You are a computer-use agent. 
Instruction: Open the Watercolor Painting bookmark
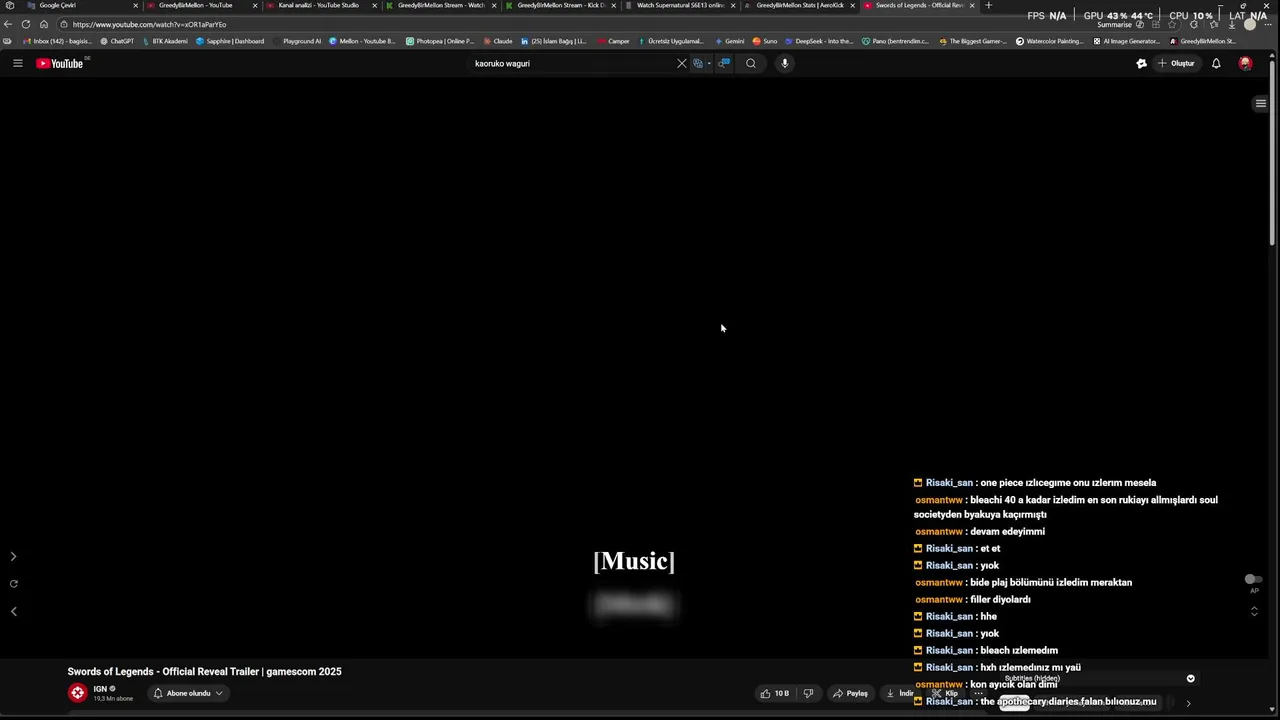point(1050,41)
